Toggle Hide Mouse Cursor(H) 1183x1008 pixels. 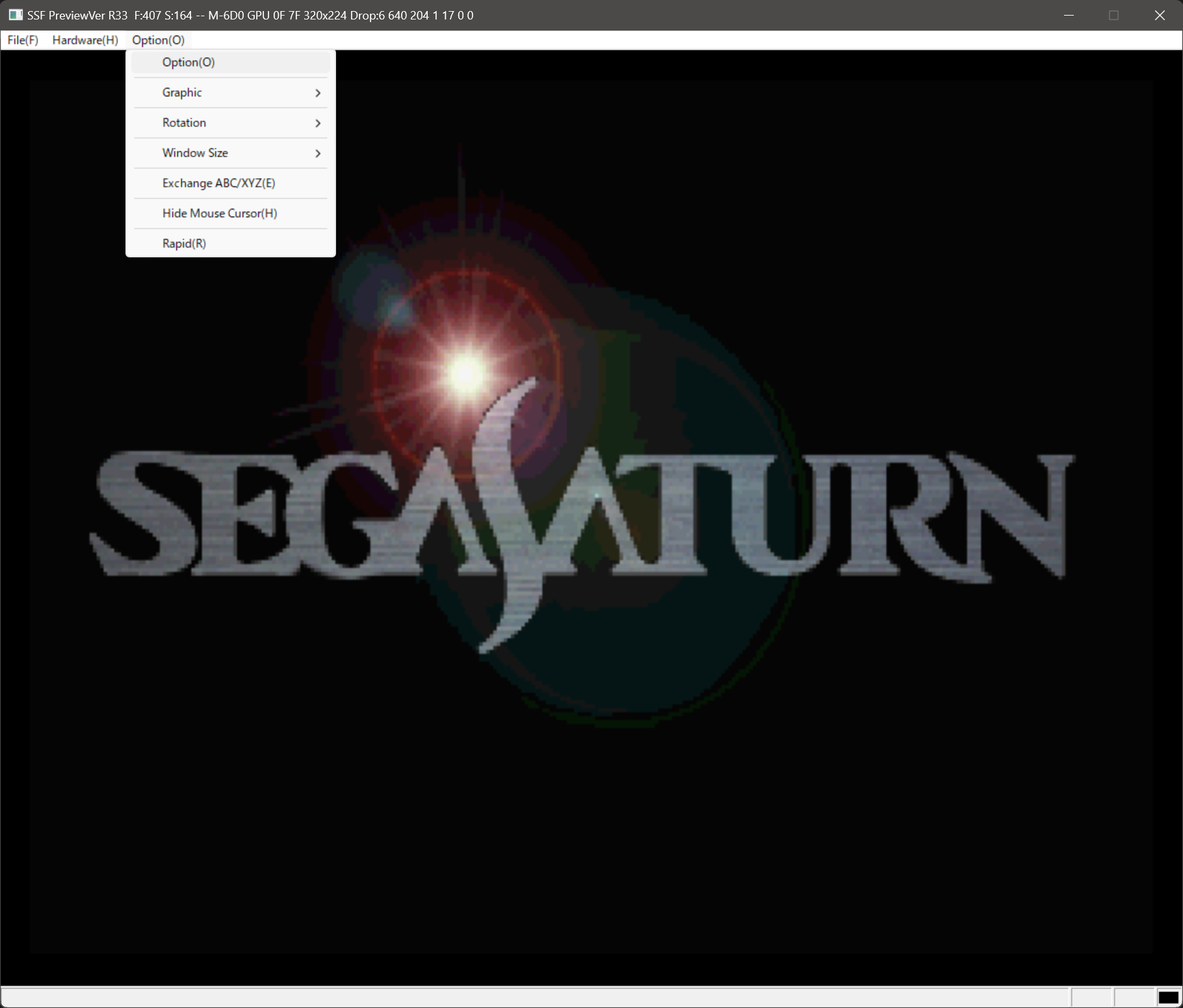point(231,214)
